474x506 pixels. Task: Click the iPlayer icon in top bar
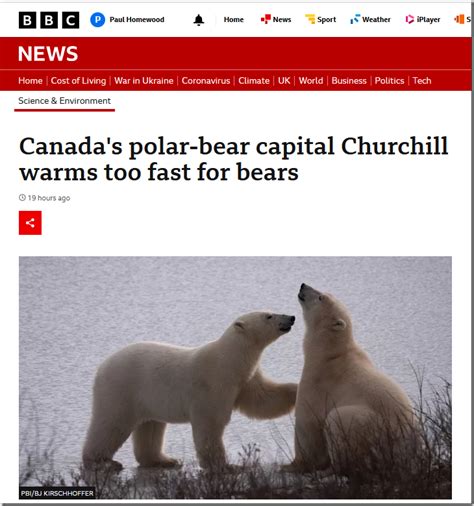(410, 19)
